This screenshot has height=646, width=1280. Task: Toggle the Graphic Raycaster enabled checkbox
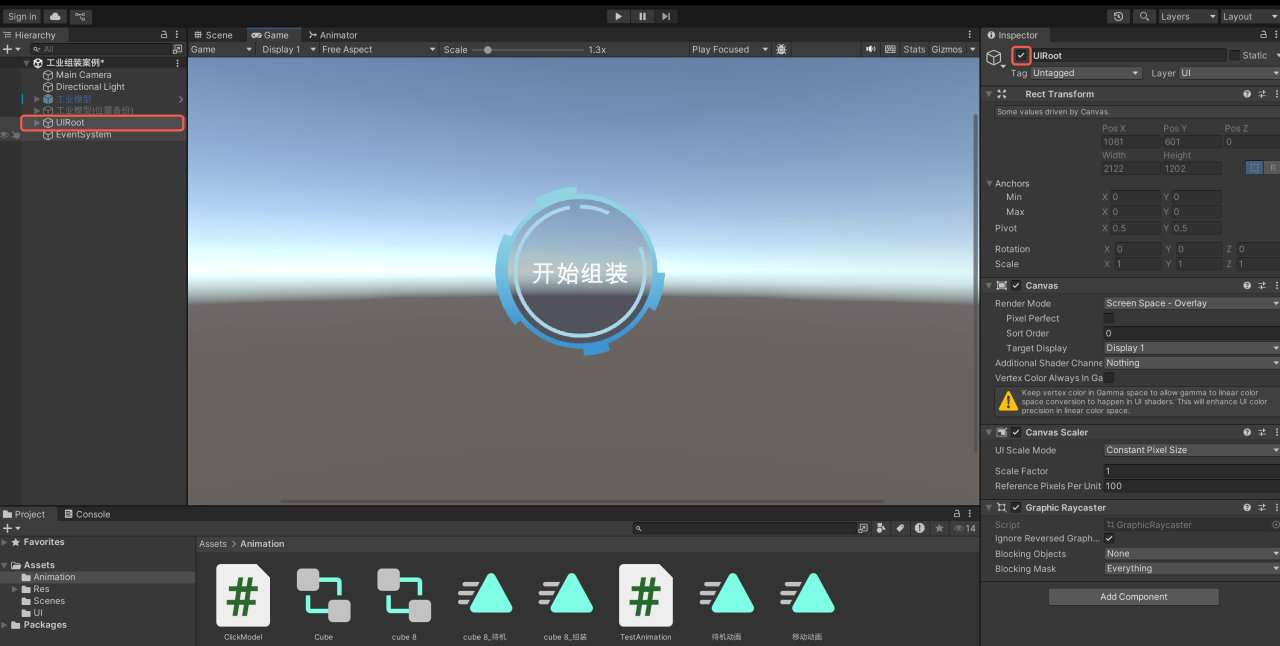click(1017, 508)
